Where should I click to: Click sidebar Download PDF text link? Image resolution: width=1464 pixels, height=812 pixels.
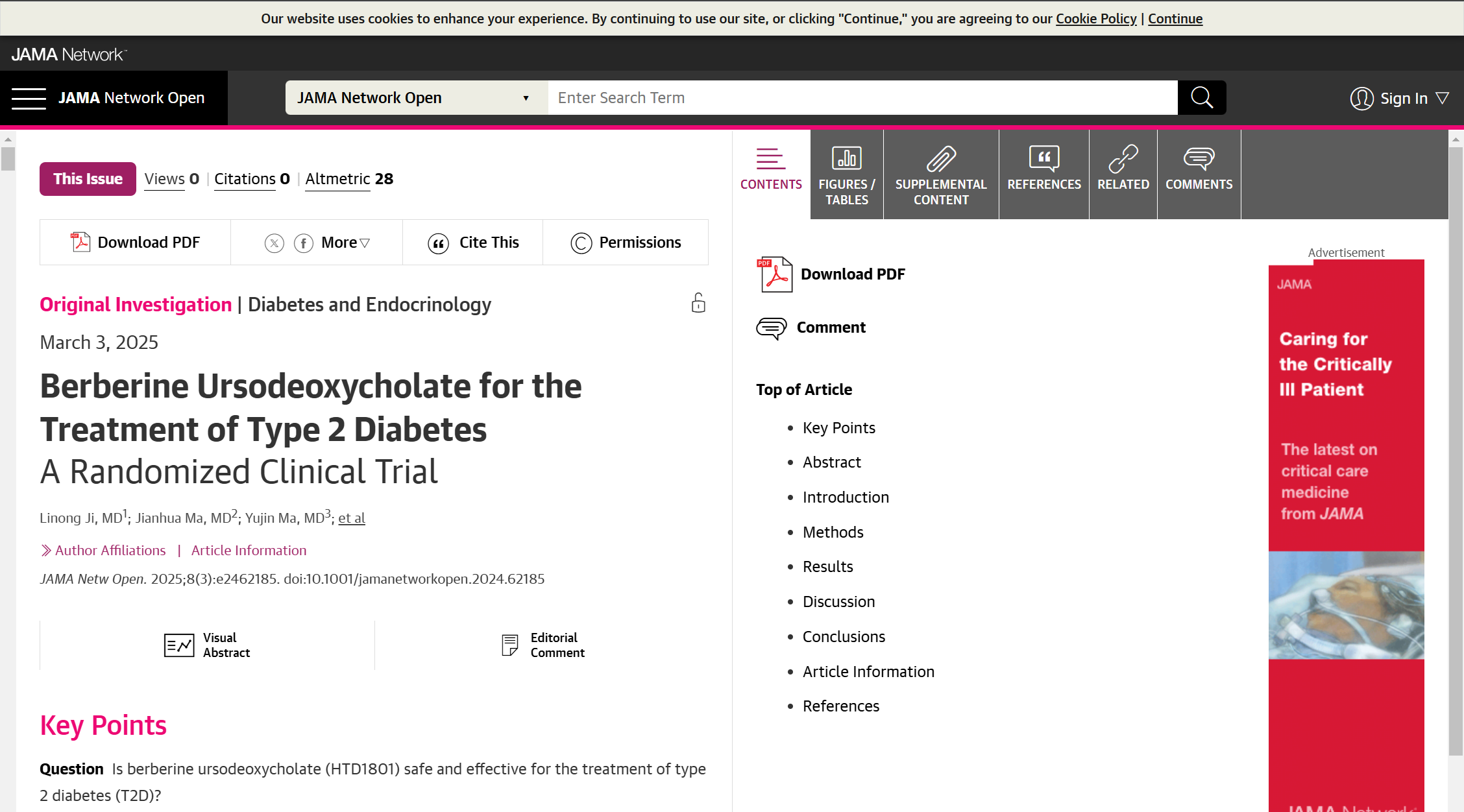853,274
